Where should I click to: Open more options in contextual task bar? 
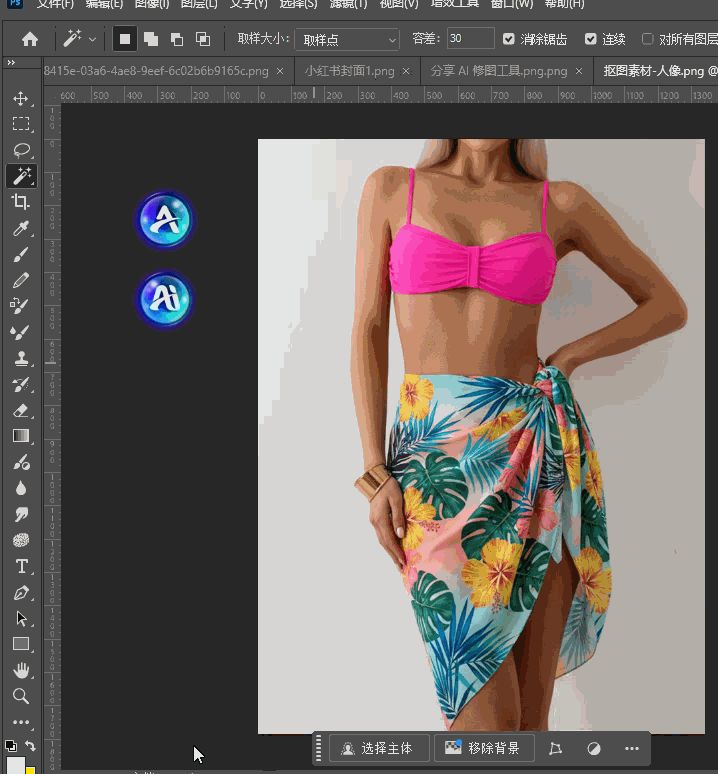click(631, 748)
